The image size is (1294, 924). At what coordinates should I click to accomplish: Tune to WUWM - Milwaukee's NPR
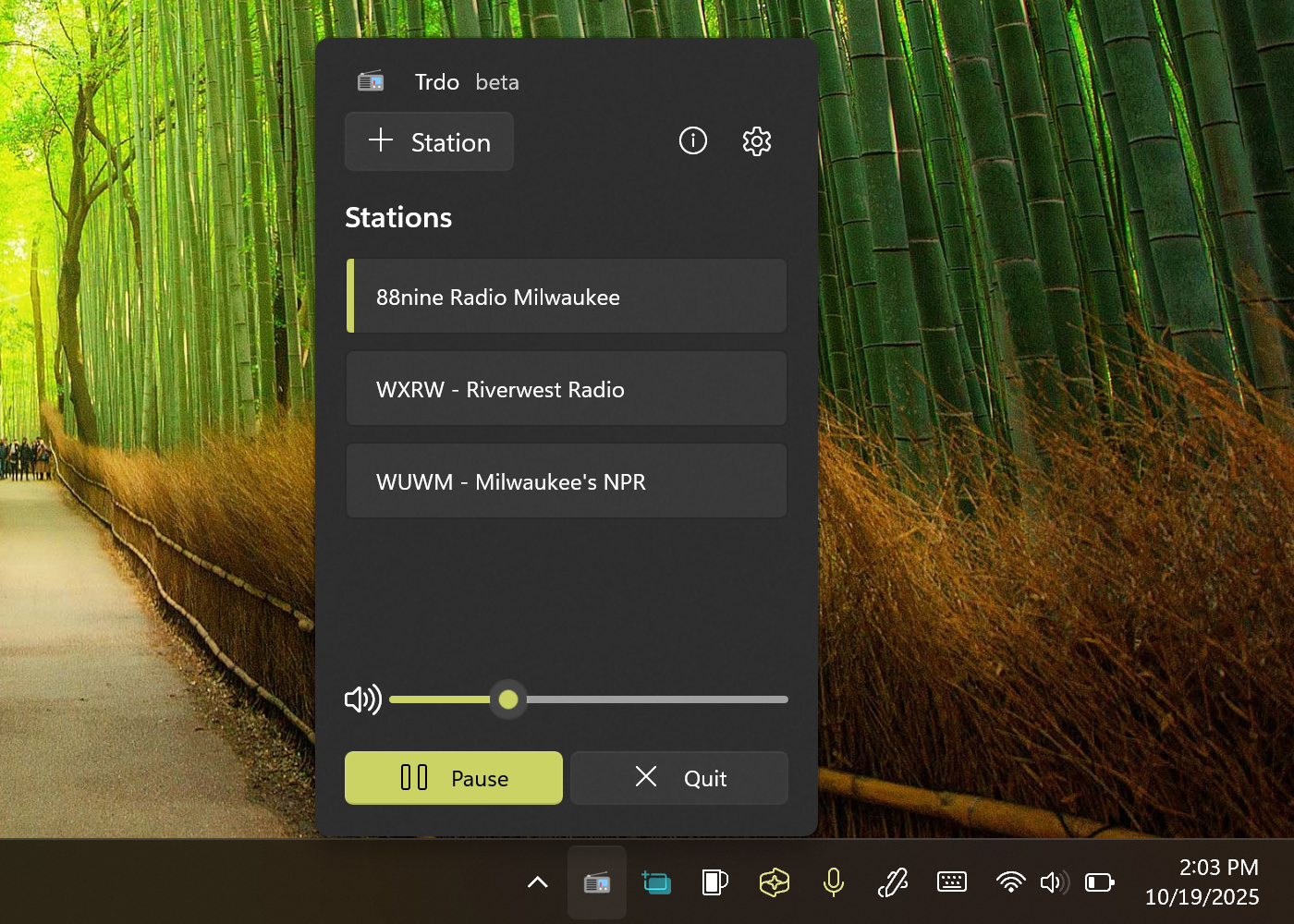pos(566,480)
